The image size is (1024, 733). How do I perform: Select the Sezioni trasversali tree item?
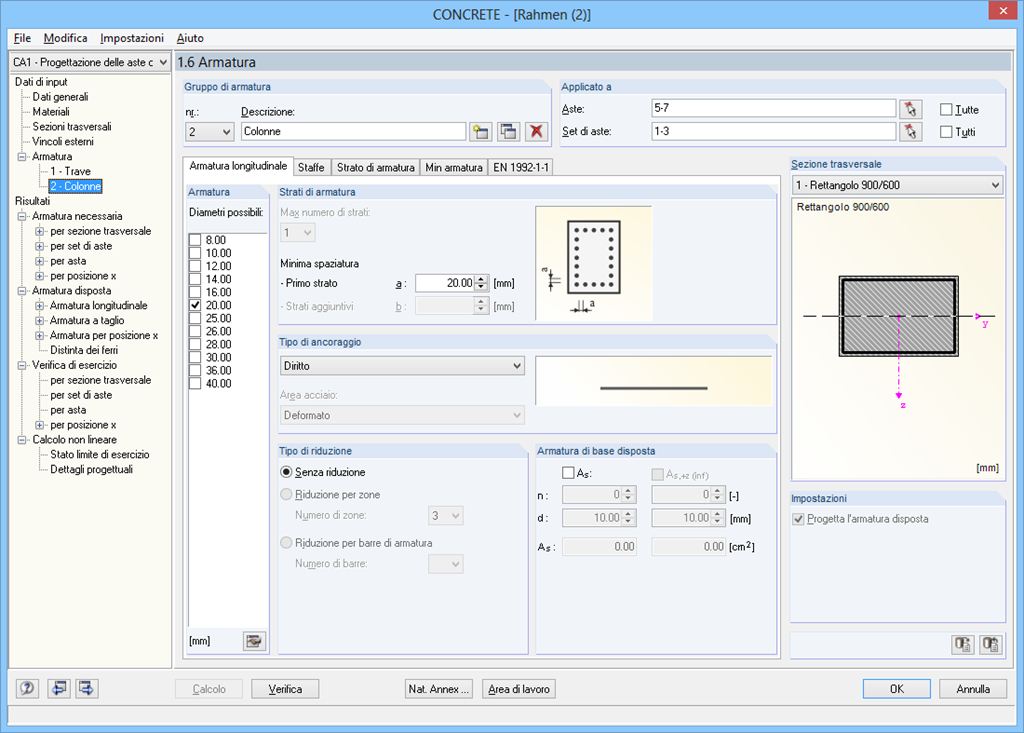tap(72, 127)
